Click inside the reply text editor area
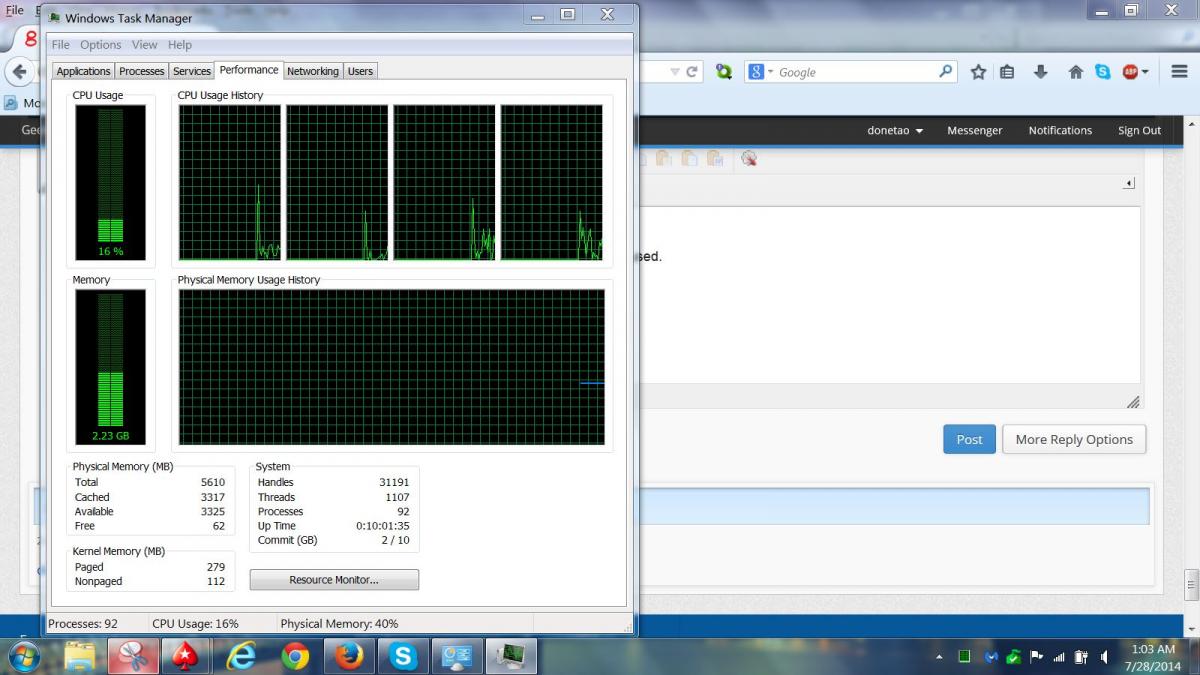The height and width of the screenshot is (675, 1200). [888, 294]
